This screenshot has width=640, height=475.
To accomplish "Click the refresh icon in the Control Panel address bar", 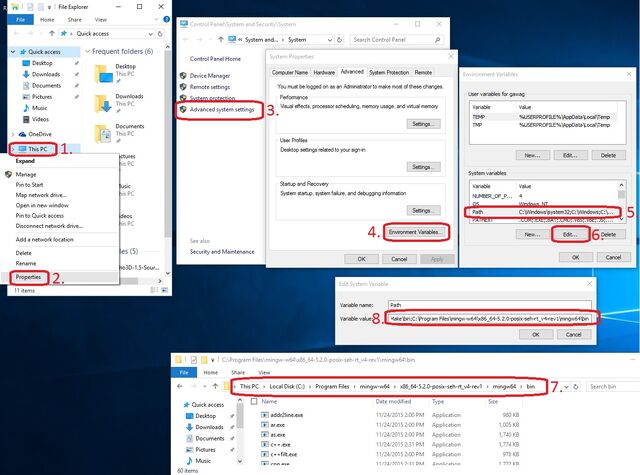I will (339, 40).
